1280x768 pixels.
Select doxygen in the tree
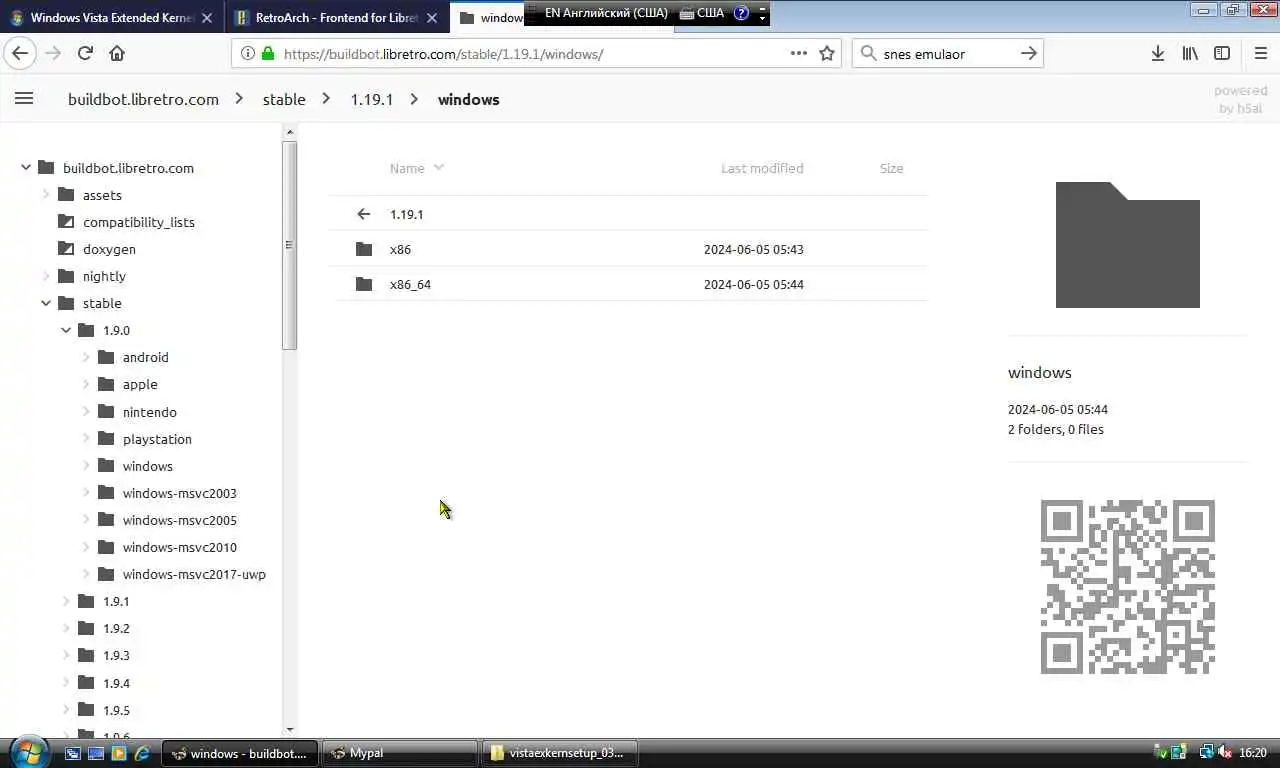click(109, 249)
